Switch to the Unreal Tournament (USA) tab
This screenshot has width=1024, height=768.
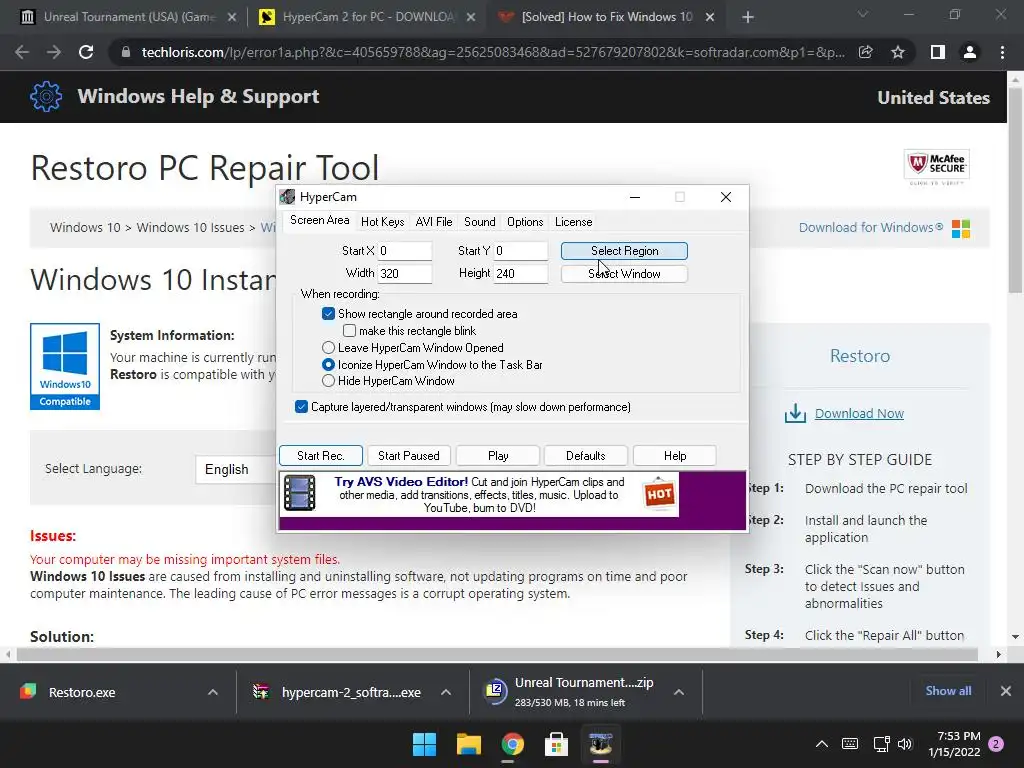click(x=128, y=17)
